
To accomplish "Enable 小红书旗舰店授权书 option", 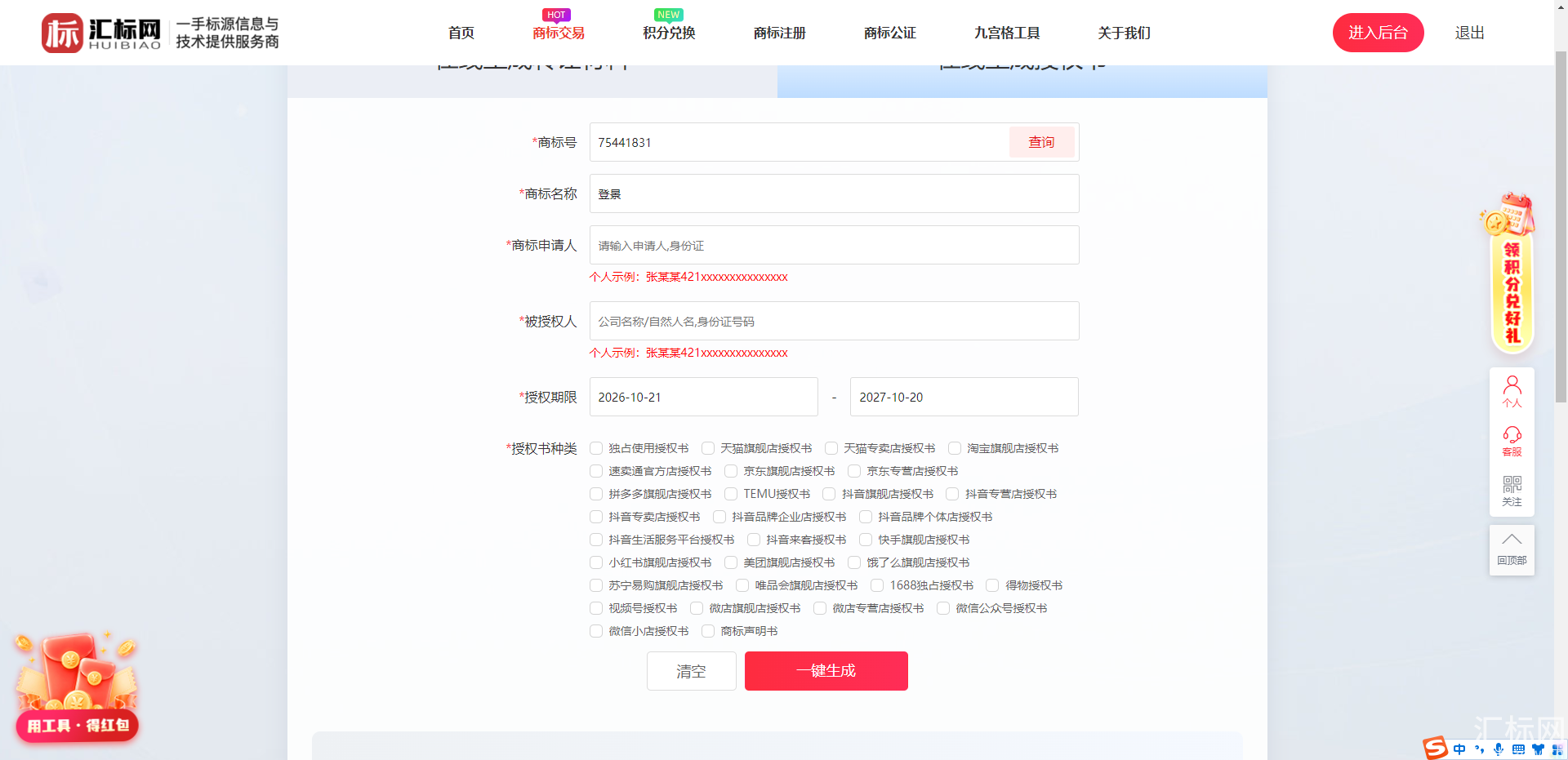I will tap(596, 562).
